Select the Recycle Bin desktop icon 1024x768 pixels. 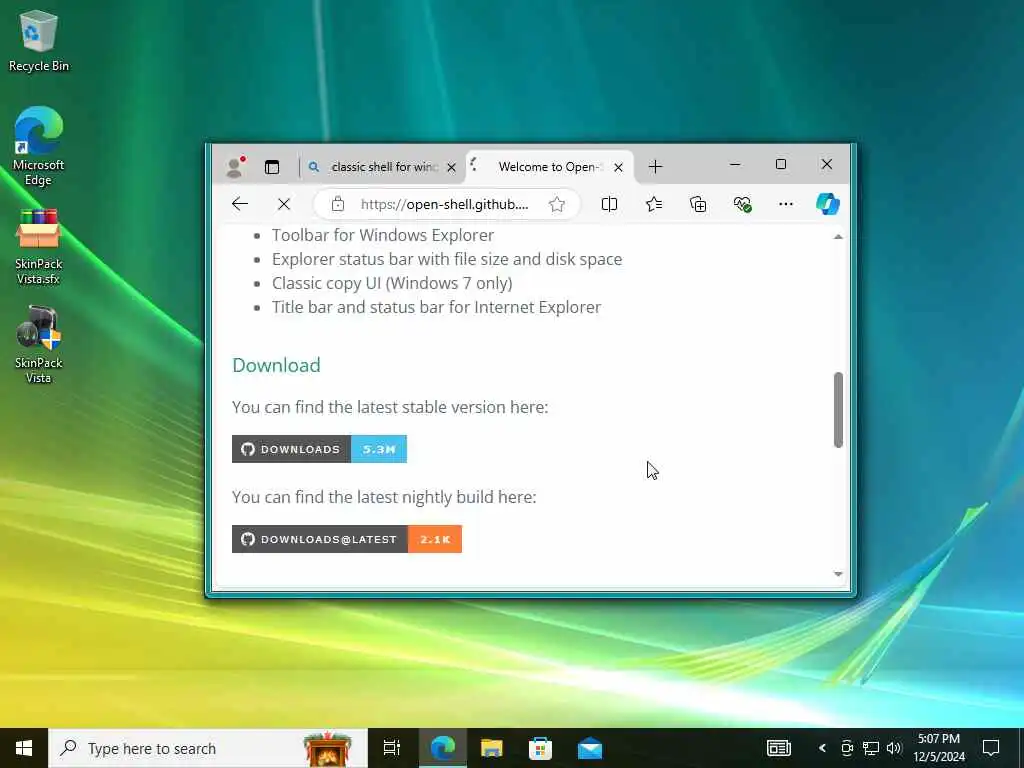pyautogui.click(x=39, y=41)
